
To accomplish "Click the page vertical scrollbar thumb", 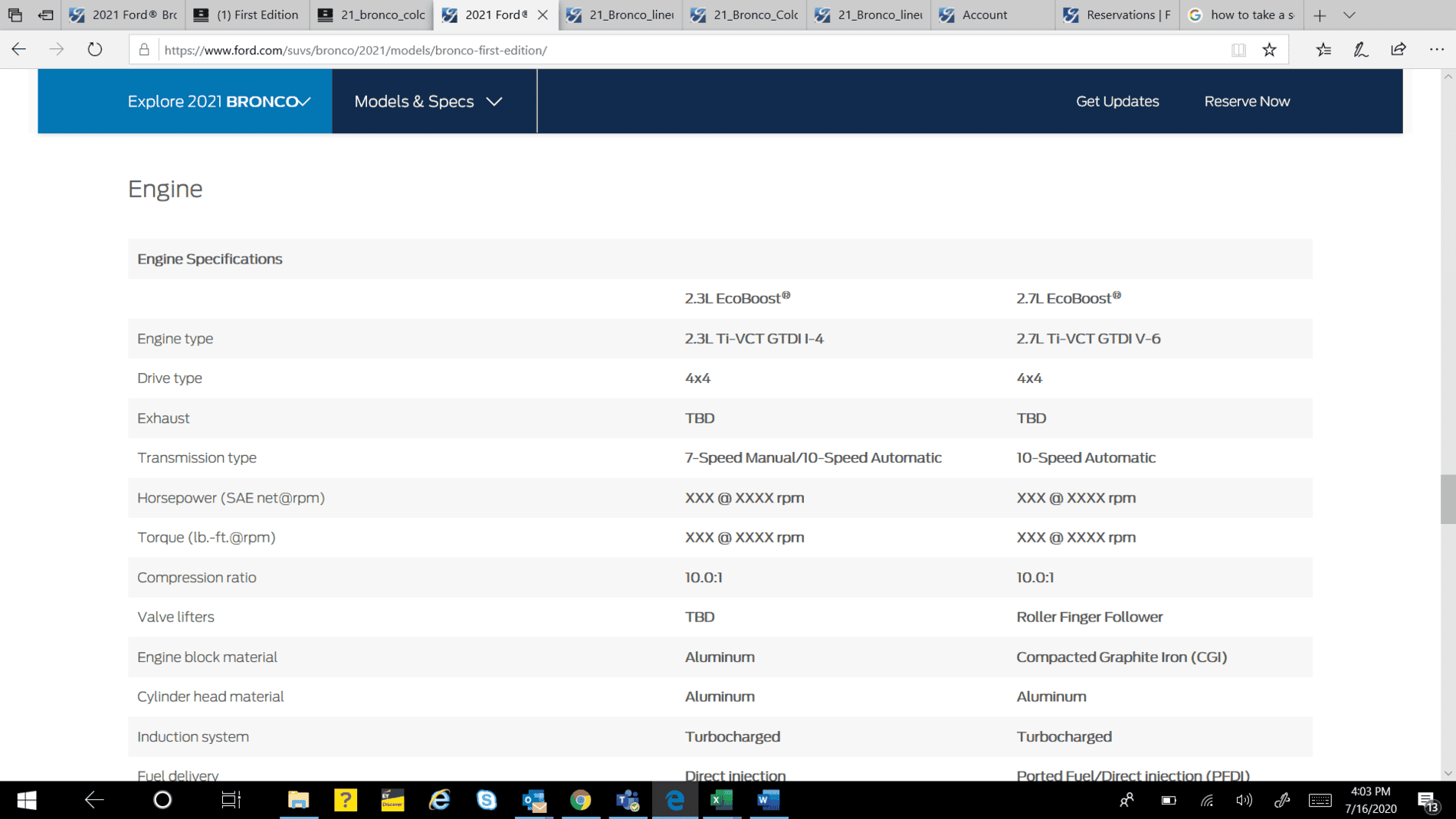I will point(1448,499).
